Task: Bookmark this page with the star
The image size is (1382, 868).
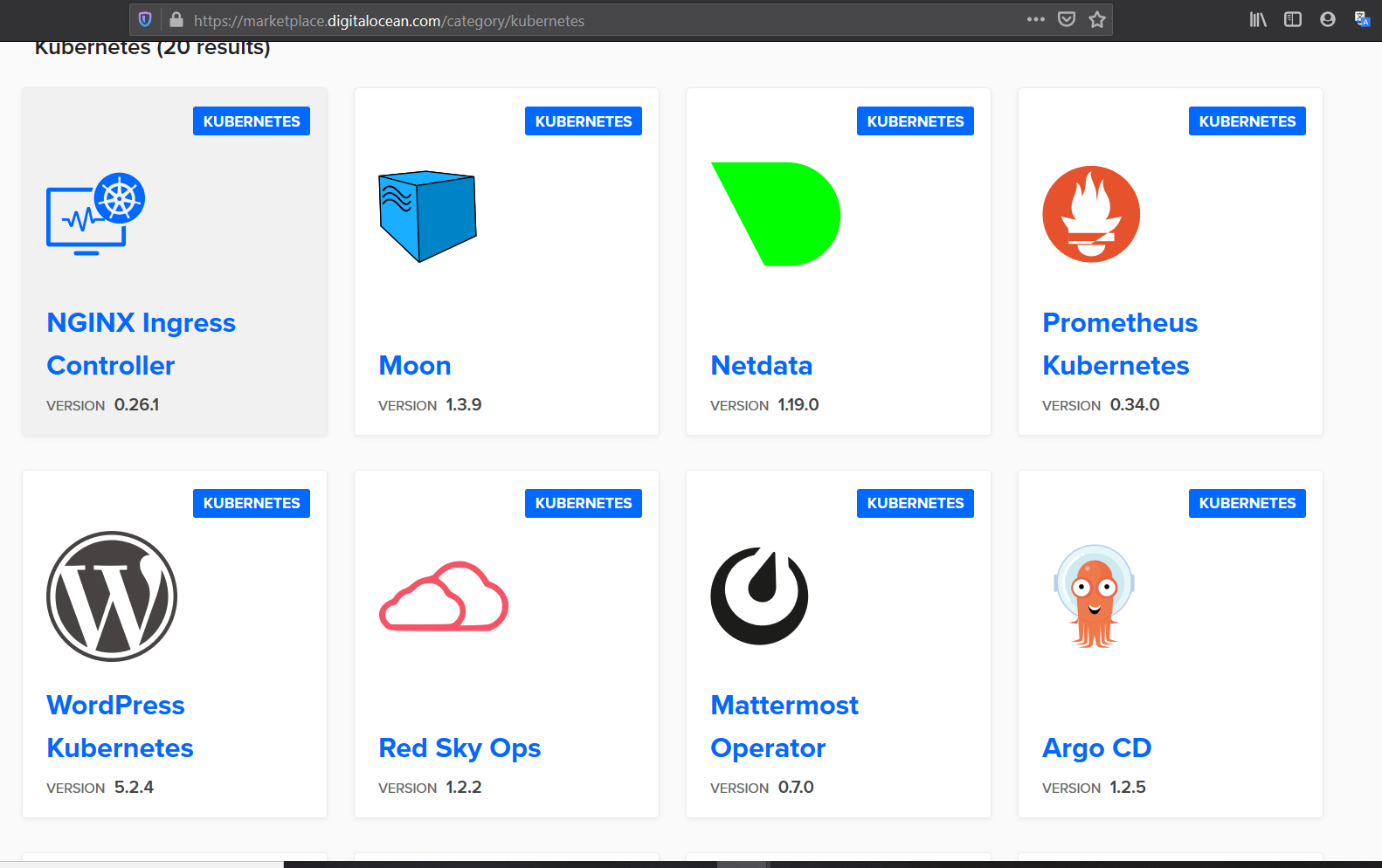Action: click(x=1097, y=19)
